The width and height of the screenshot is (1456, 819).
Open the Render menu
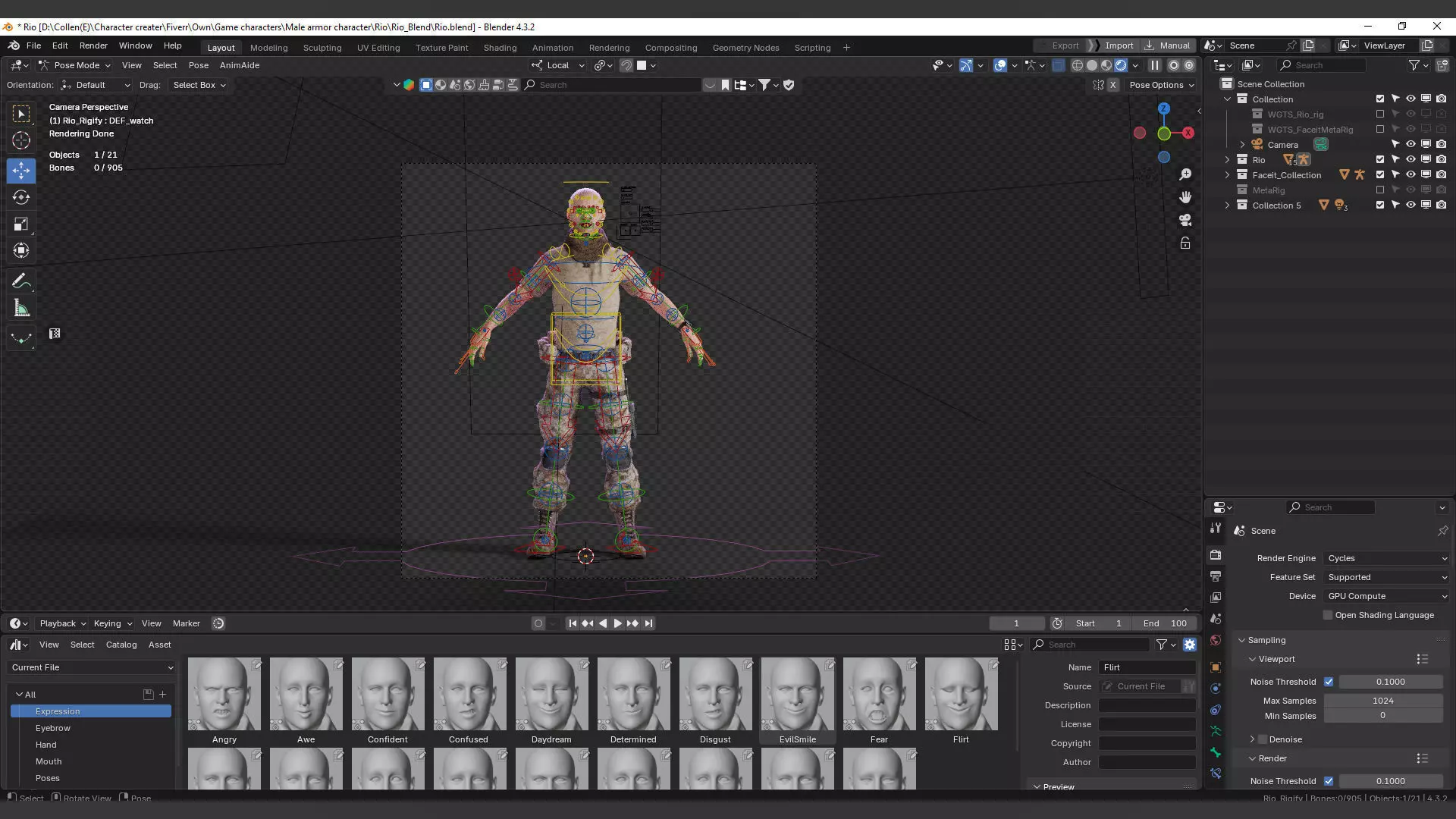click(93, 45)
